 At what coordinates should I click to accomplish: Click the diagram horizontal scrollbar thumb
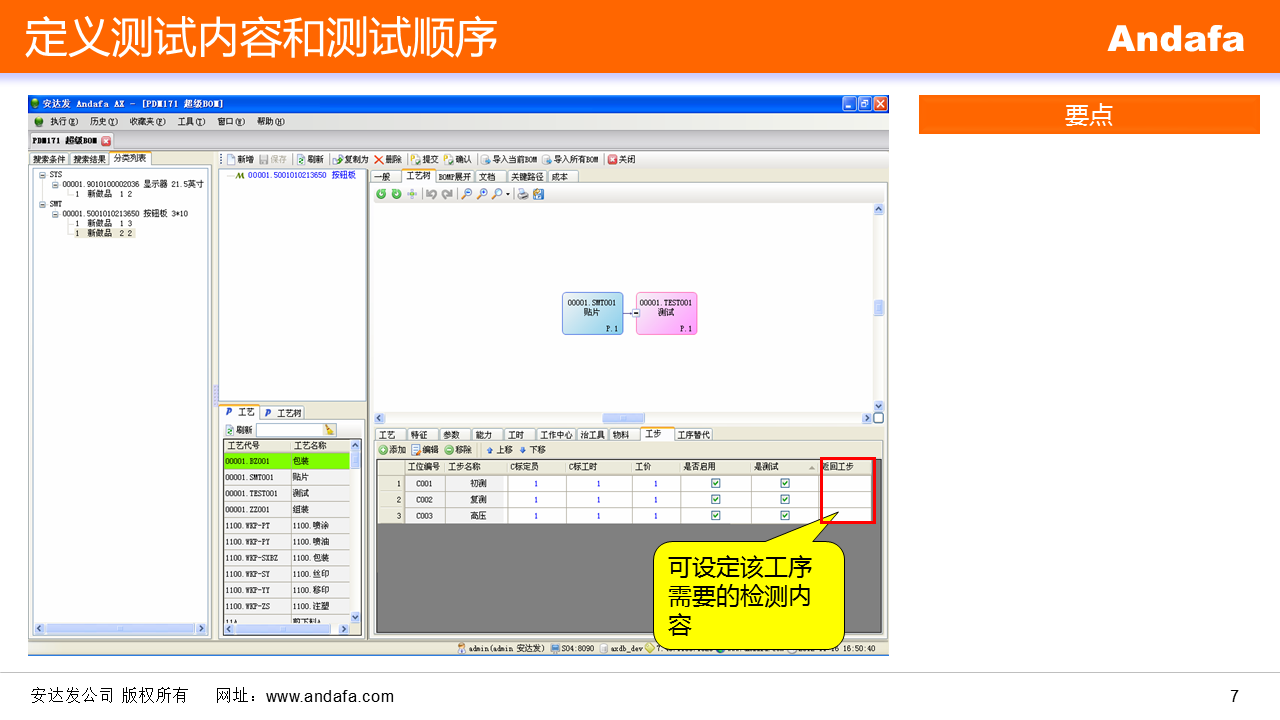[x=623, y=418]
